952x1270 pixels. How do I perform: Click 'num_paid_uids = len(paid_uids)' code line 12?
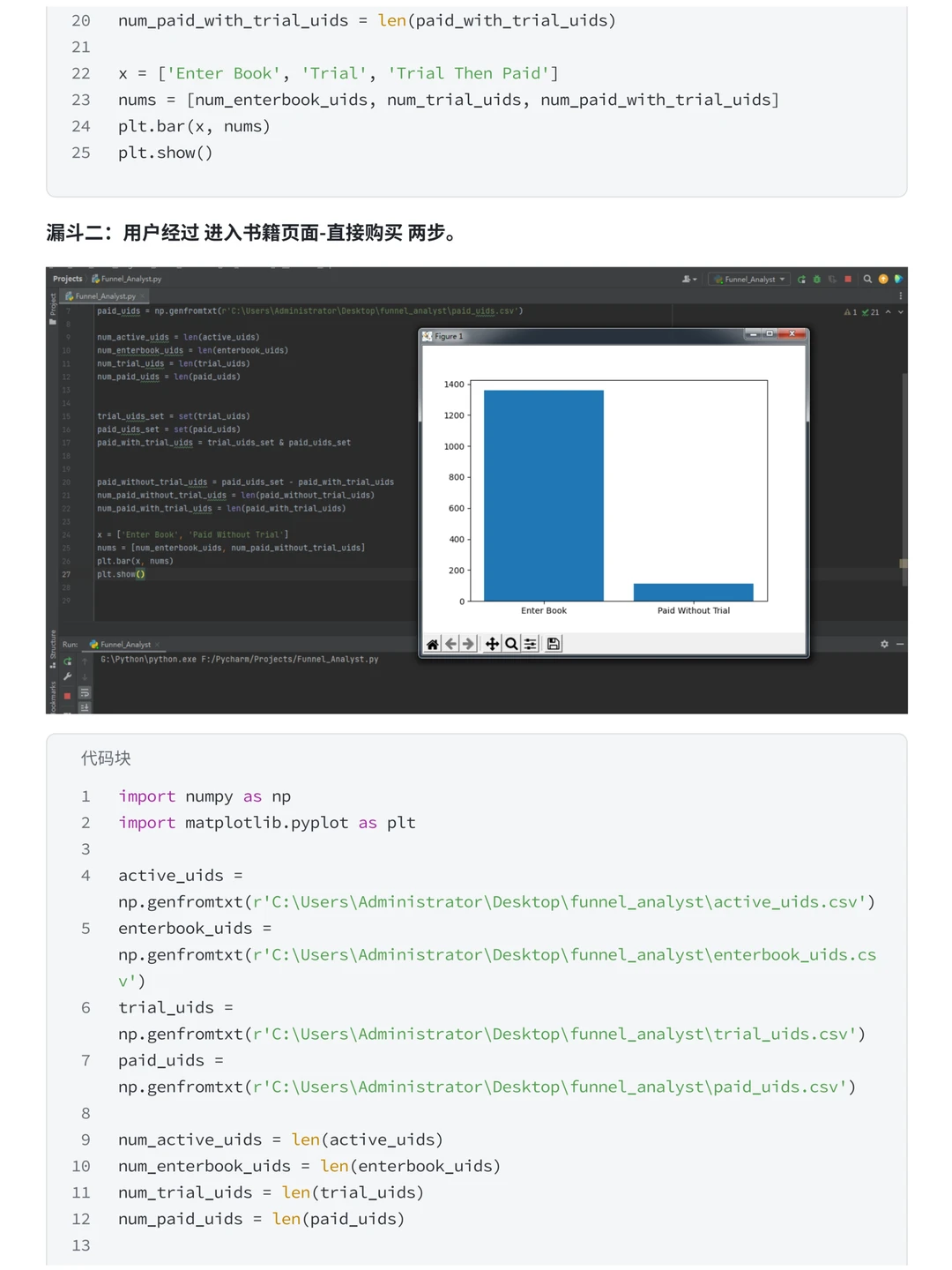[x=262, y=1219]
